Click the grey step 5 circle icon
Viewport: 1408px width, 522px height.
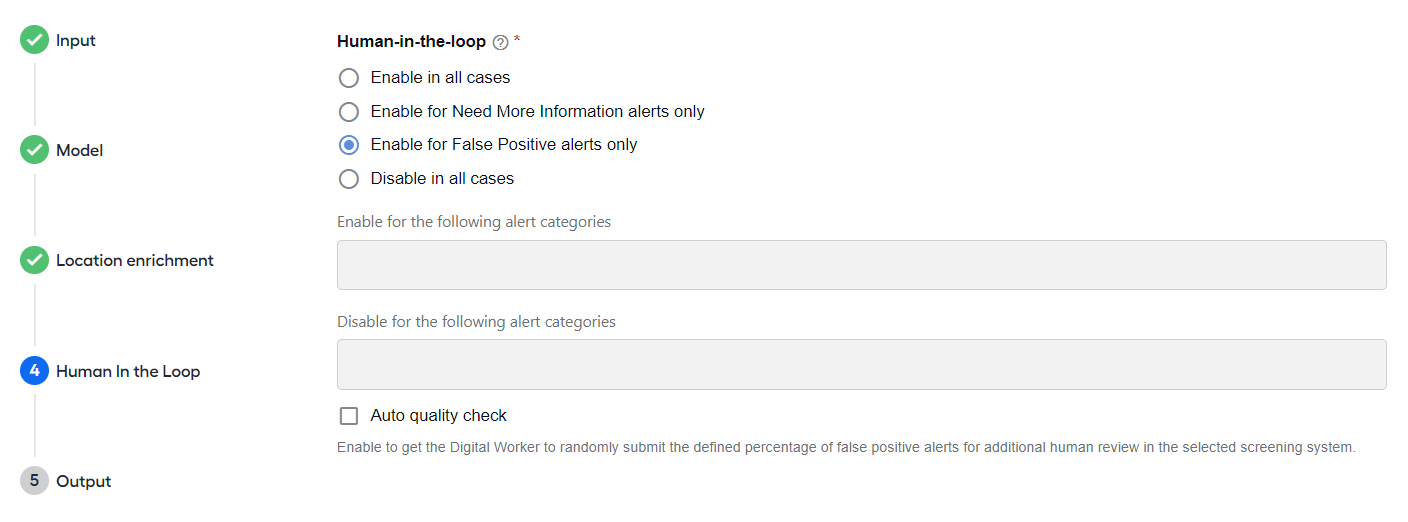tap(34, 481)
